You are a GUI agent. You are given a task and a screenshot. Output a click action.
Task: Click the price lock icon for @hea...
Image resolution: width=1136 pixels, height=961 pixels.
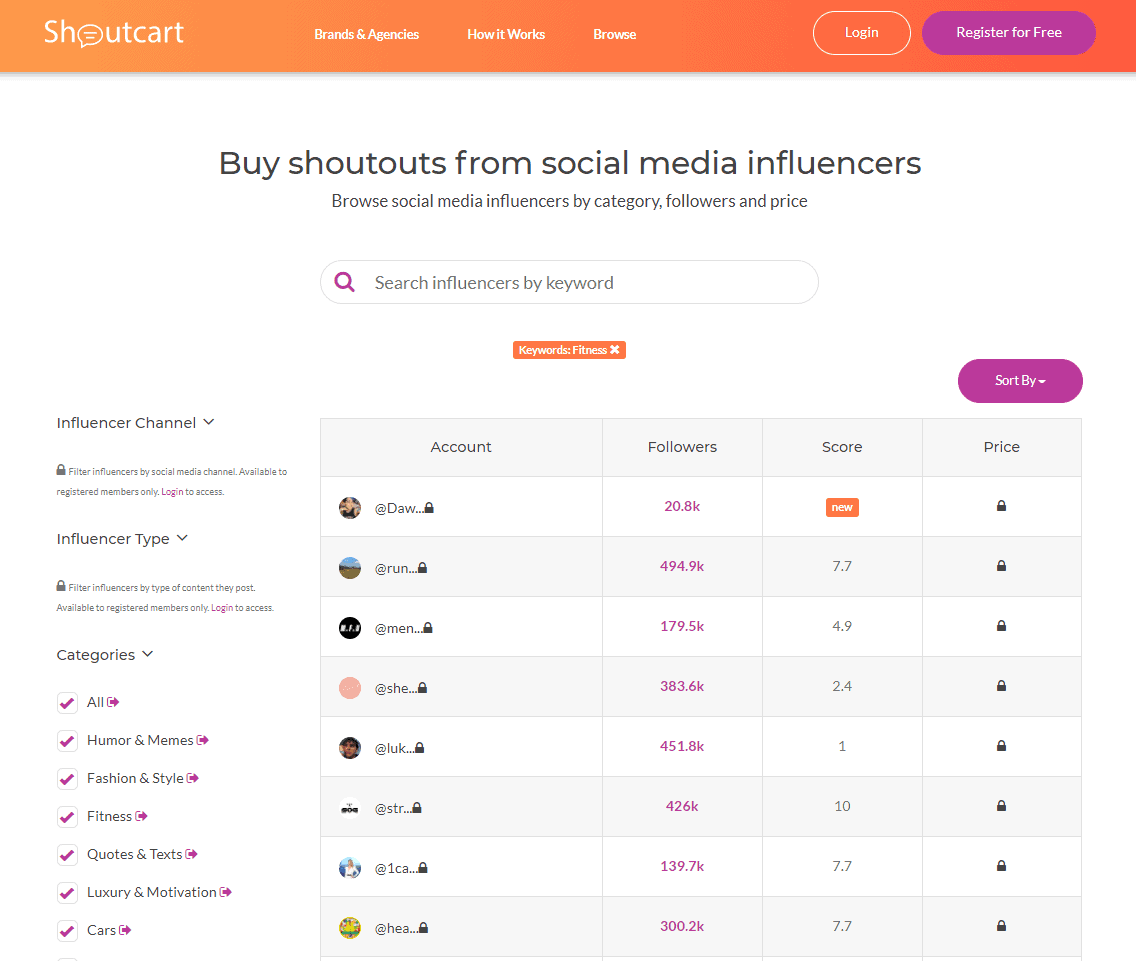1001,925
